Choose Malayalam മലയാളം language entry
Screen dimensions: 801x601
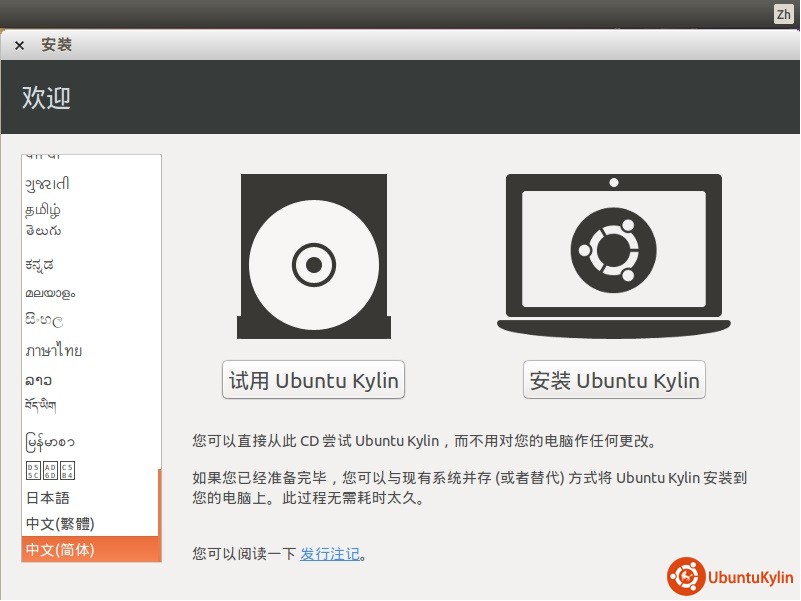50,293
